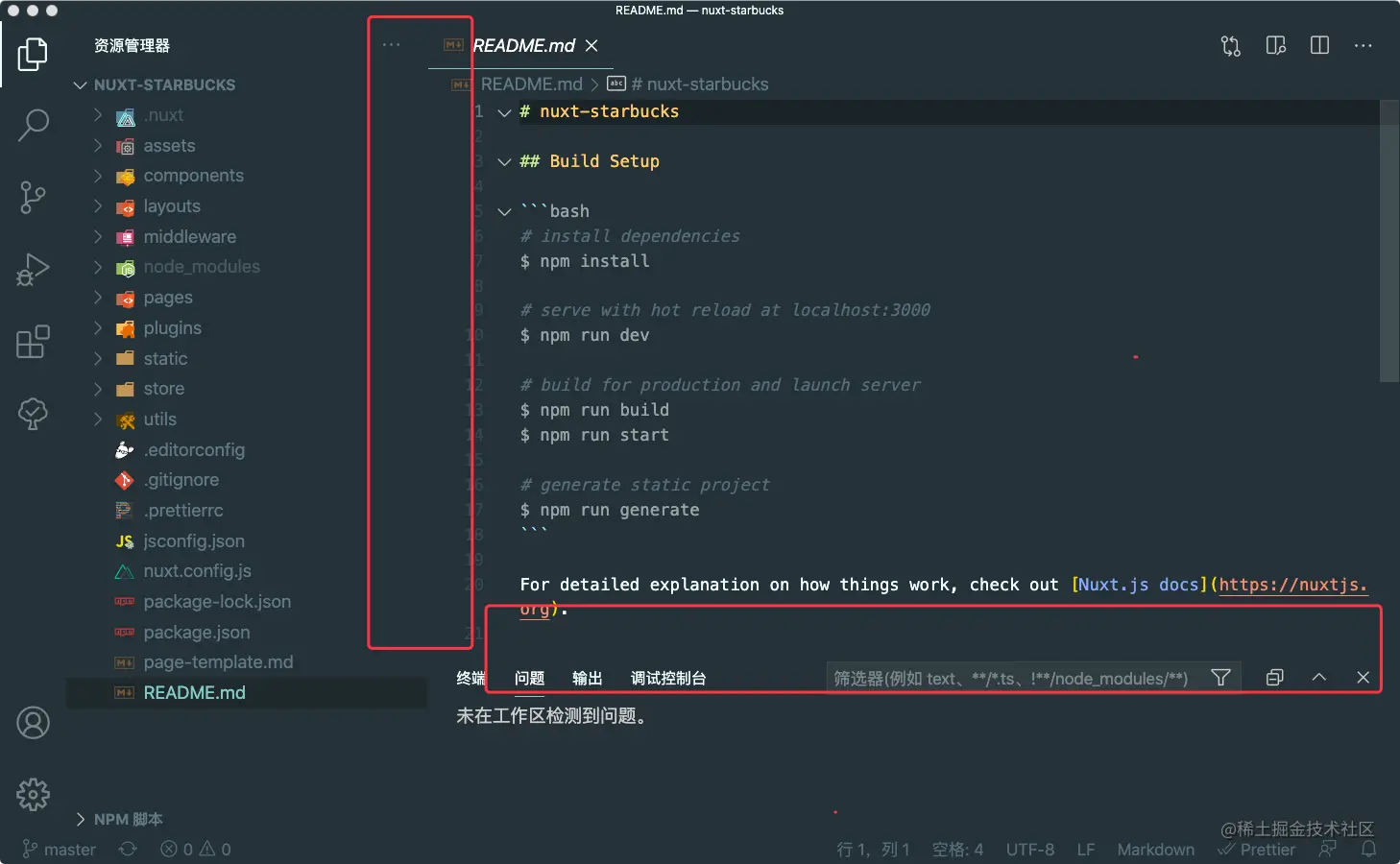Expand the node_modules folder
Viewport: 1400px width, 864px height.
98,267
